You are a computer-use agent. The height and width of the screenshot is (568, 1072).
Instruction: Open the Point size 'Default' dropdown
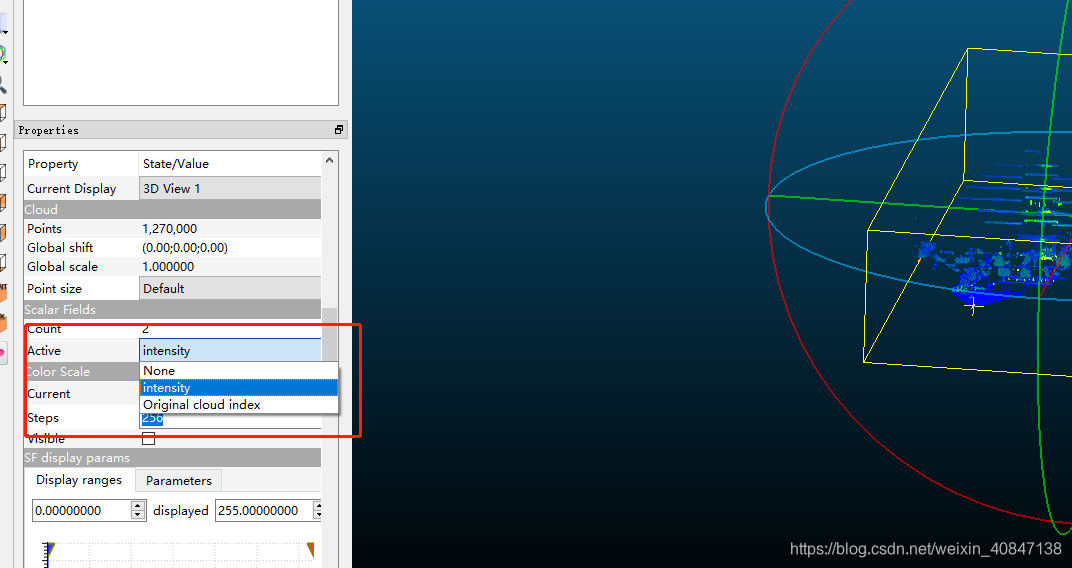230,288
